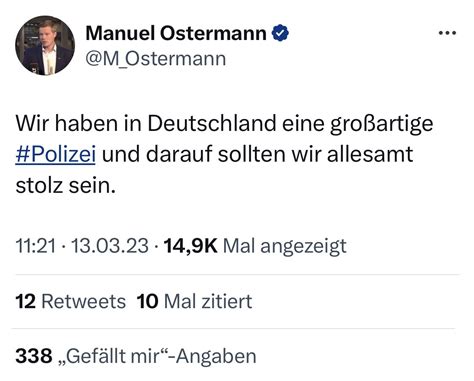Click the word Deutschland in the tweet
The height and width of the screenshot is (381, 474).
coord(212,123)
